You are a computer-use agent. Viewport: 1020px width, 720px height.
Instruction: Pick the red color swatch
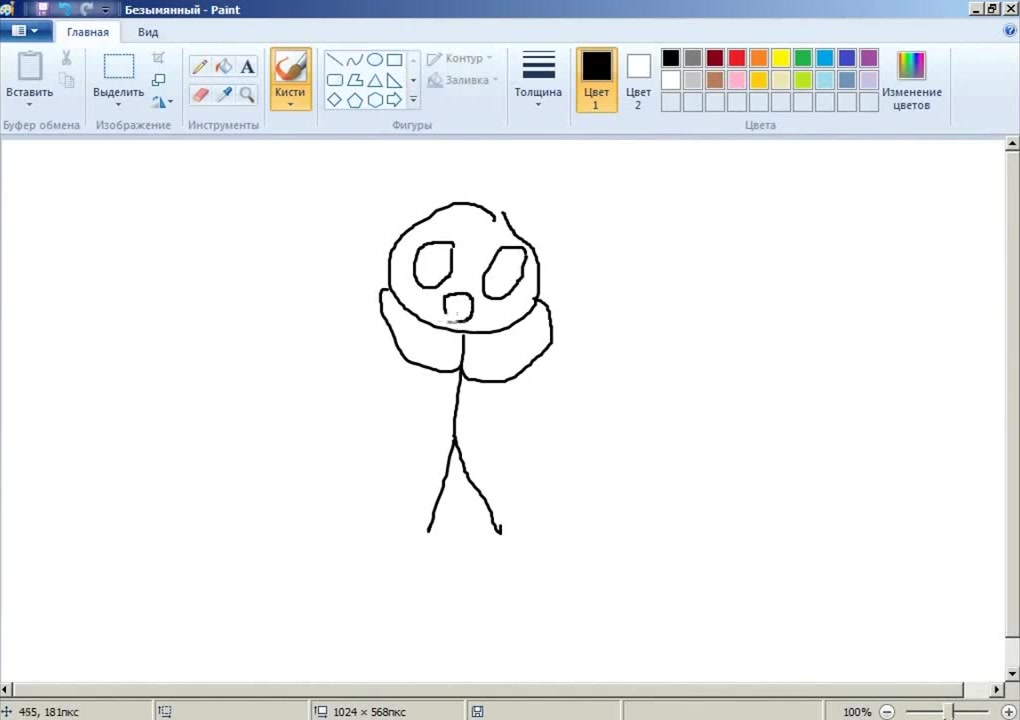tap(737, 58)
